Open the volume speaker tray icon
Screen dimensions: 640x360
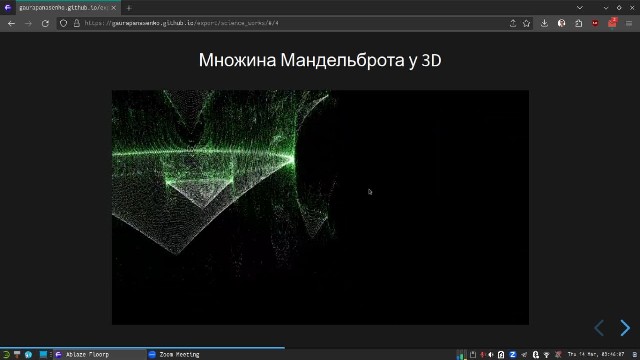tap(491, 355)
